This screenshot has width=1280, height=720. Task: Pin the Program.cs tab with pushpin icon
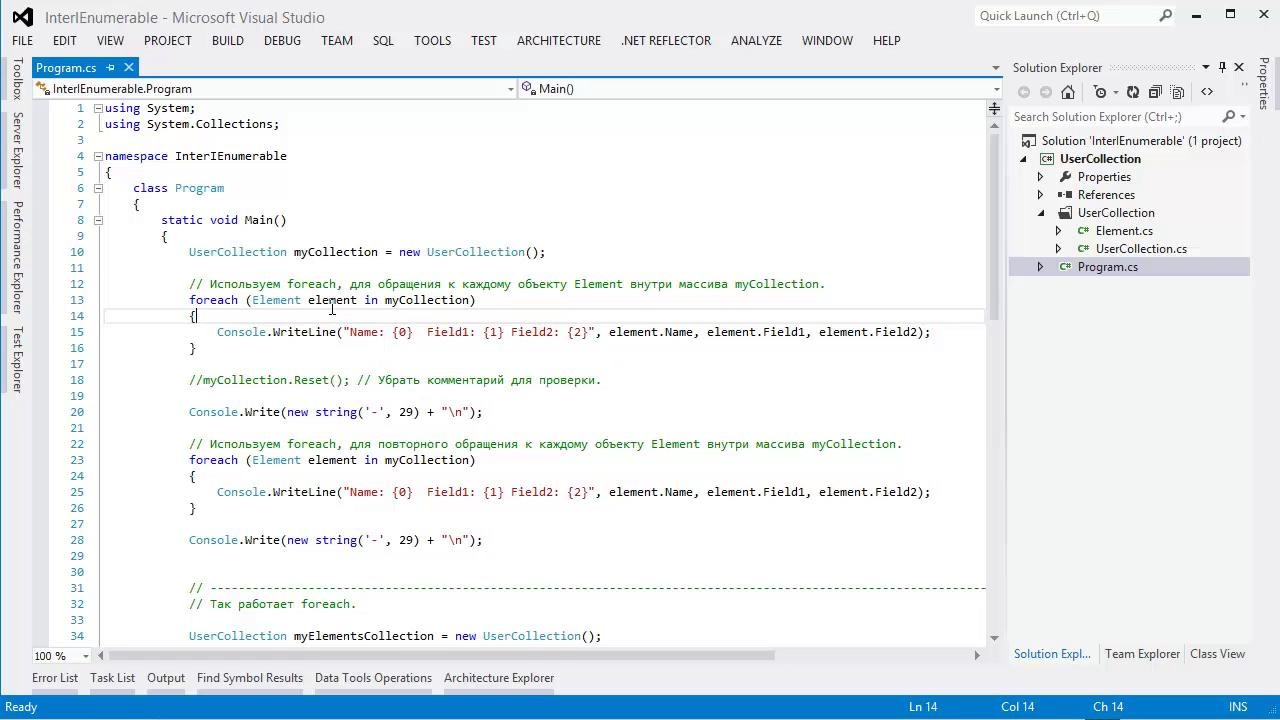[x=111, y=67]
